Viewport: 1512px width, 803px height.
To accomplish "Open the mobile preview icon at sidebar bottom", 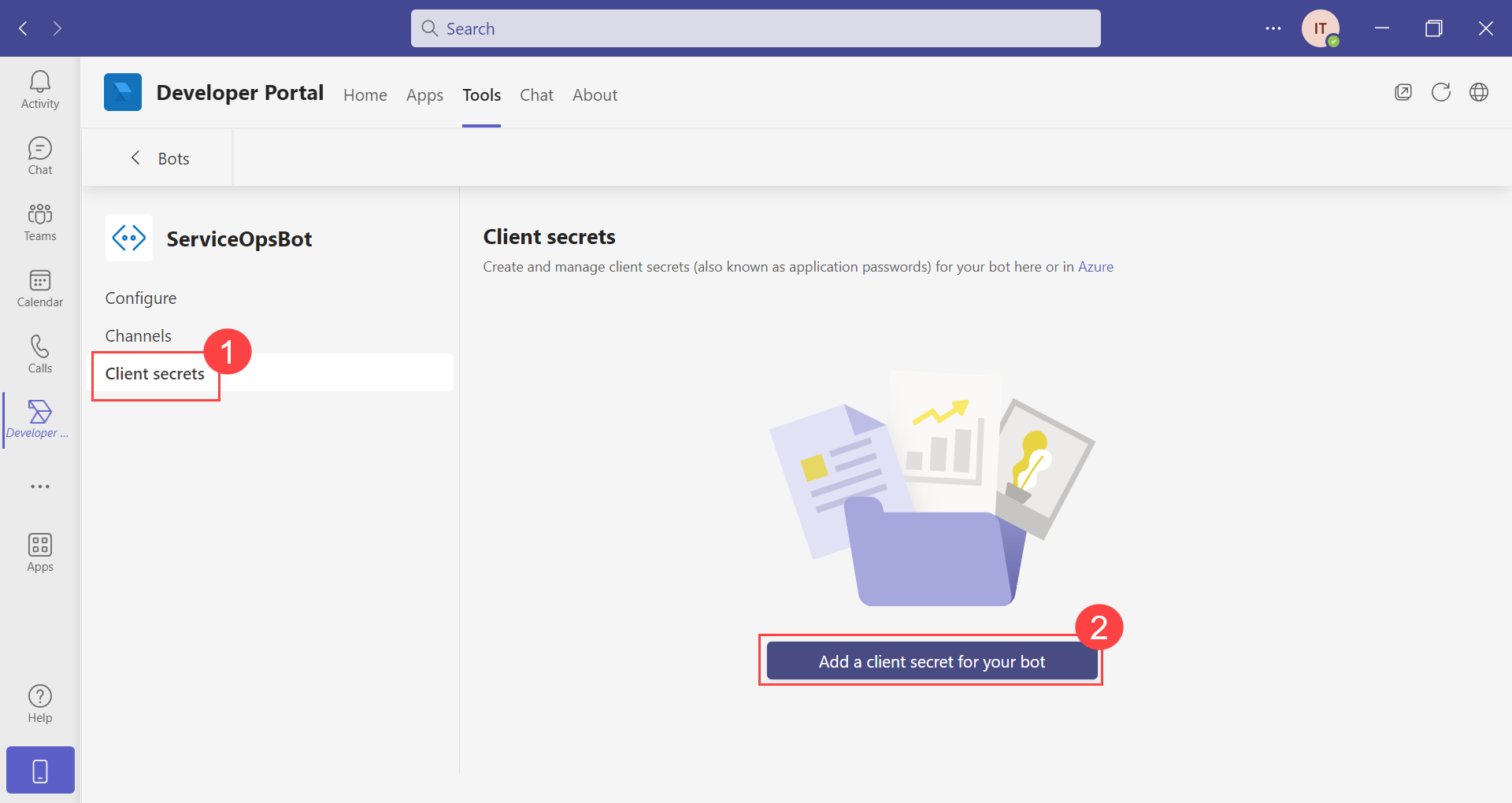I will (39, 769).
